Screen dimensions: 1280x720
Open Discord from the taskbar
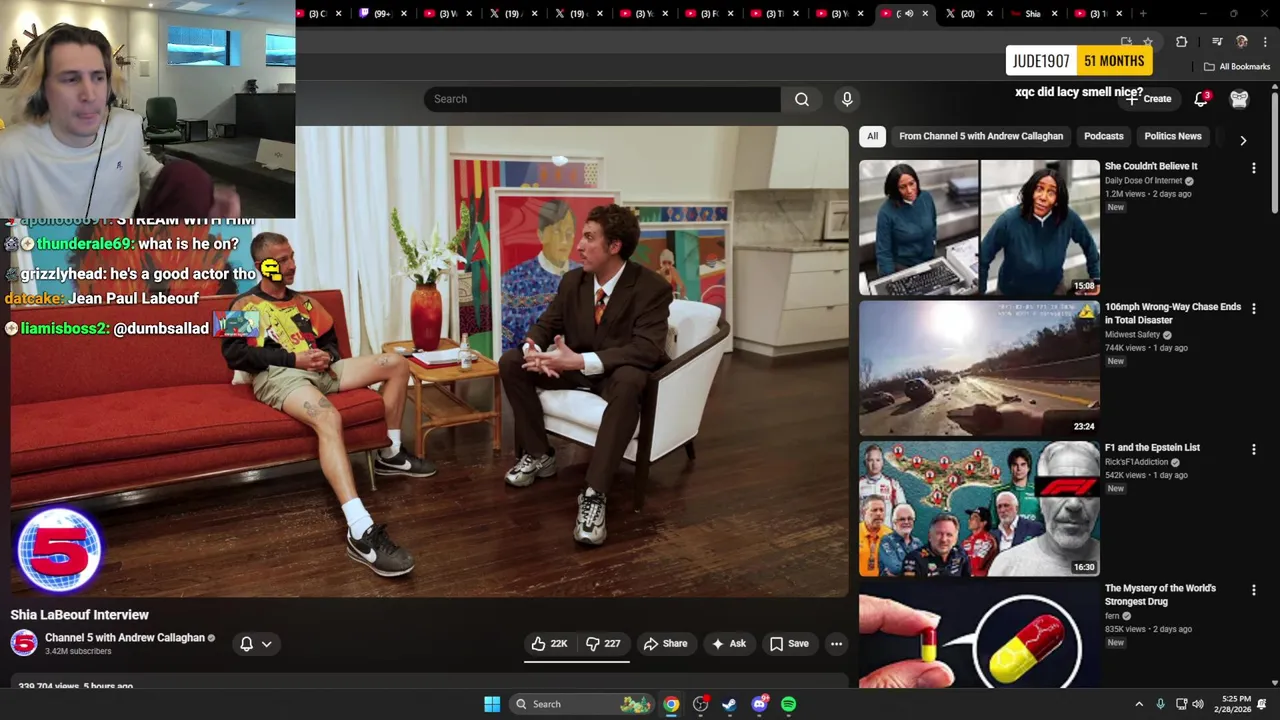(759, 704)
